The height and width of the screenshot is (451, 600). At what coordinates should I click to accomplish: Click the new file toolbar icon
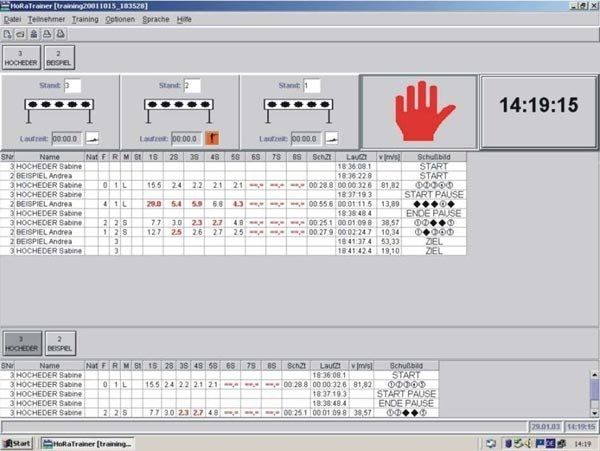[7, 33]
